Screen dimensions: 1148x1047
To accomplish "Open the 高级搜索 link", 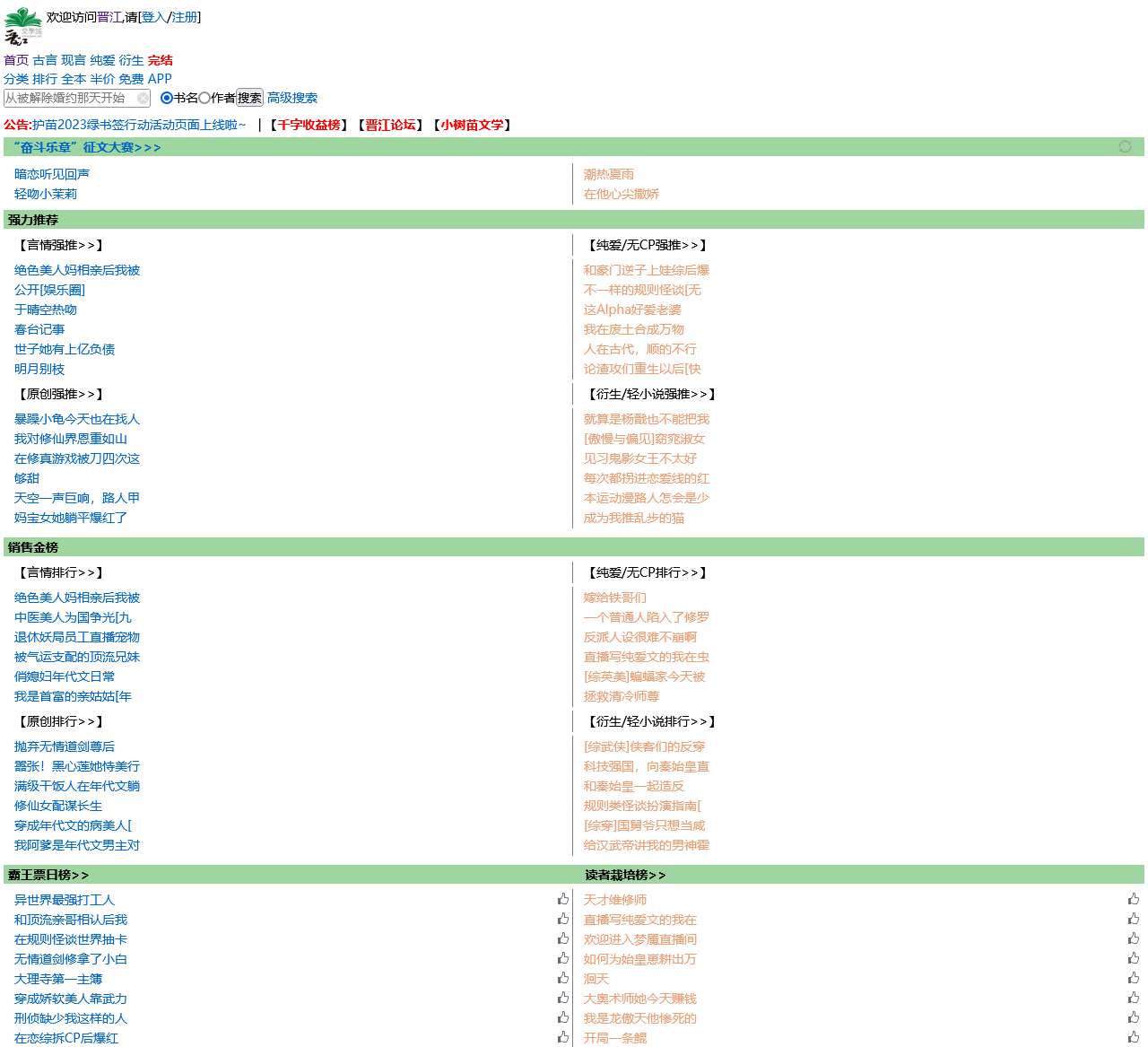I will [292, 98].
